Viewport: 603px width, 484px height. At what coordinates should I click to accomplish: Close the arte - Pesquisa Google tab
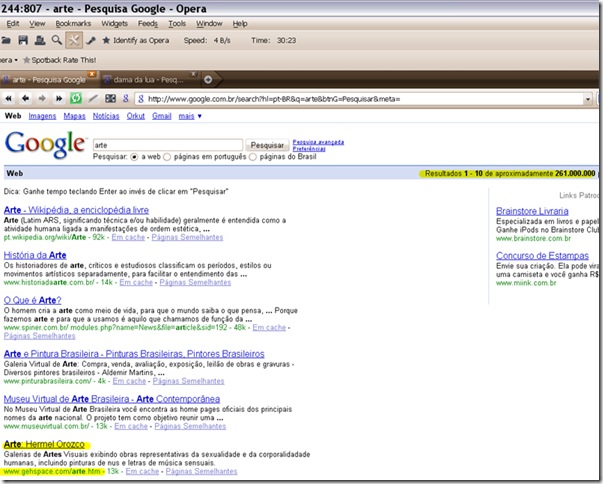[92, 73]
